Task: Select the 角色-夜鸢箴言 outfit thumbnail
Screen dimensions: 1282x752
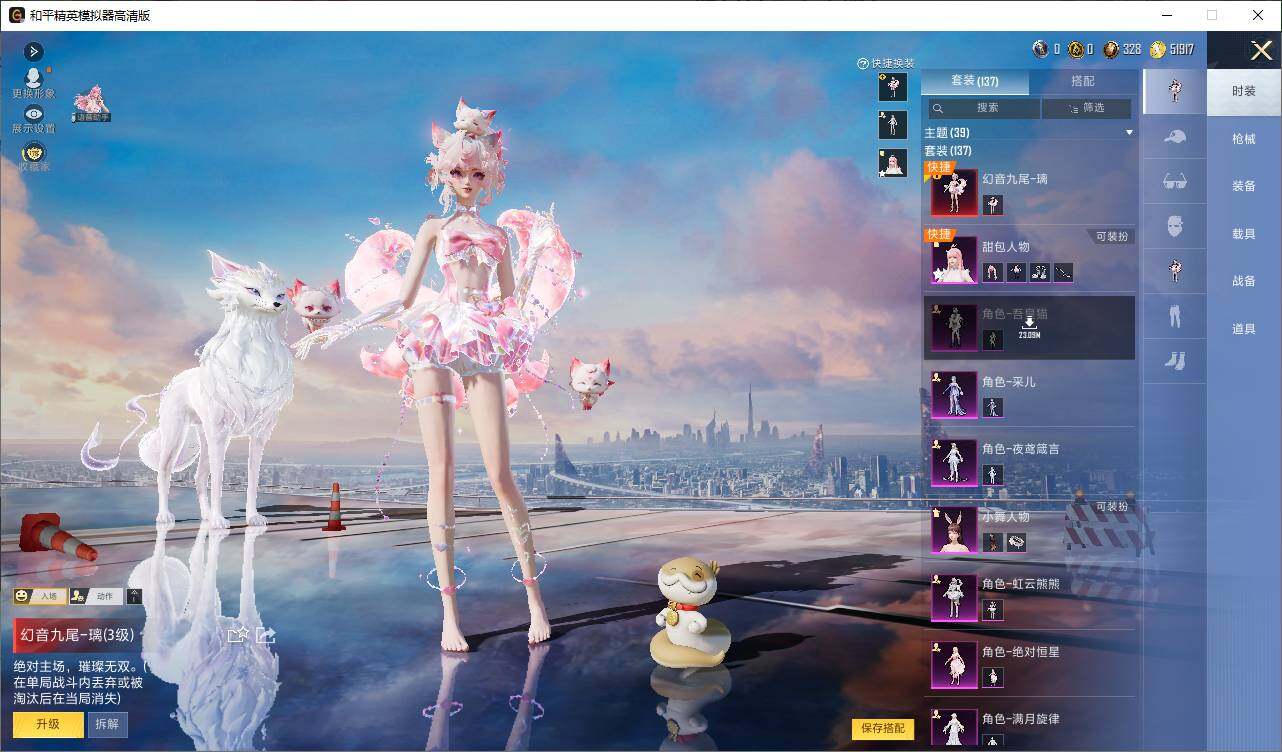Action: 954,462
